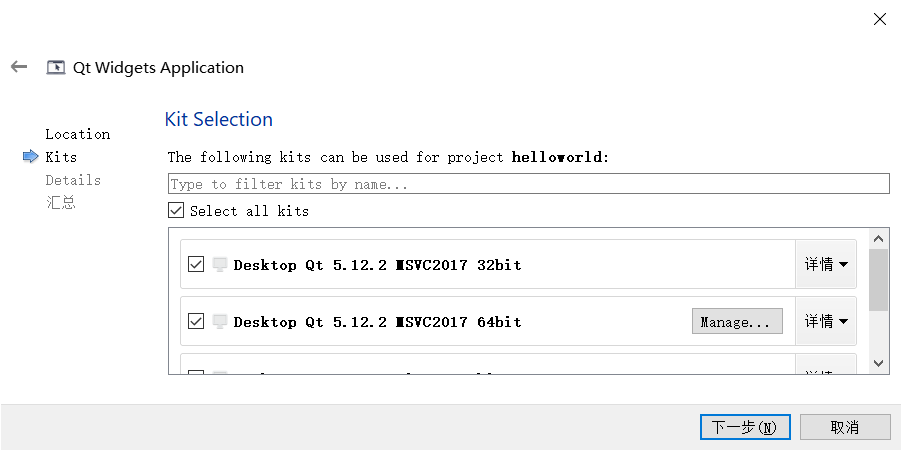The height and width of the screenshot is (451, 902).
Task: Focus the filter kits by name field
Action: pos(529,184)
